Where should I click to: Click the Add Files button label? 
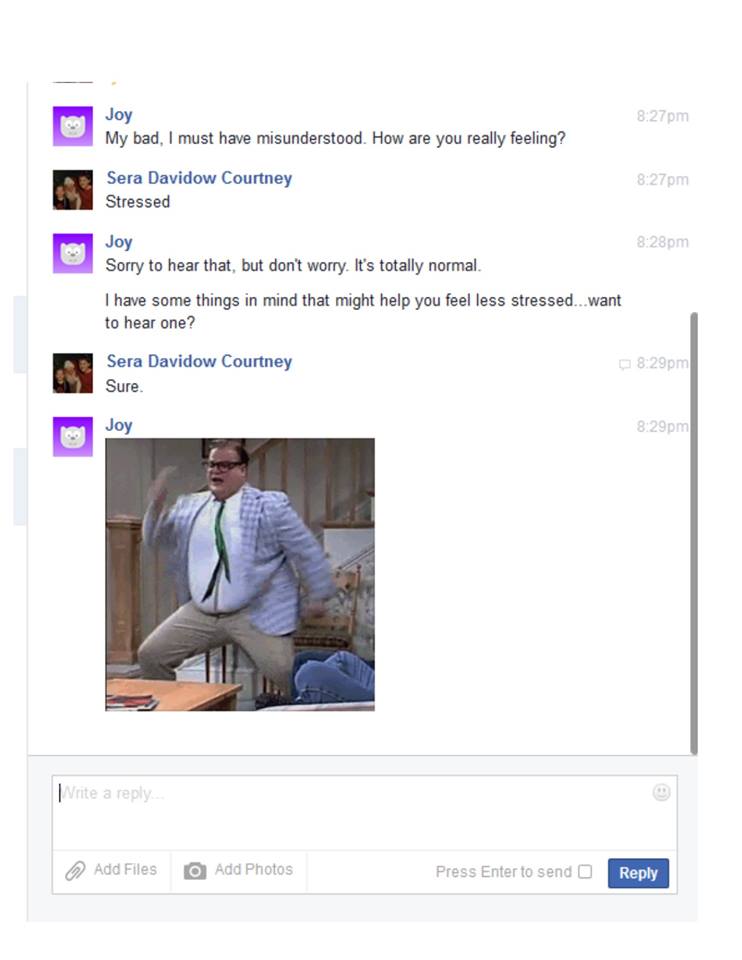[126, 869]
